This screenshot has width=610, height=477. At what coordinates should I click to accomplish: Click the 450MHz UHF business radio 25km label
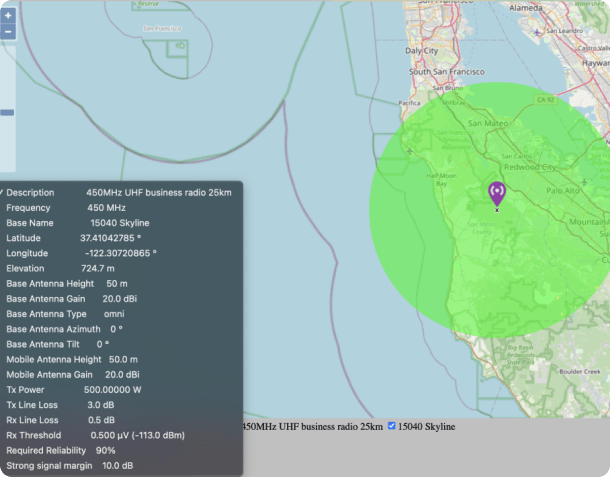pos(313,427)
